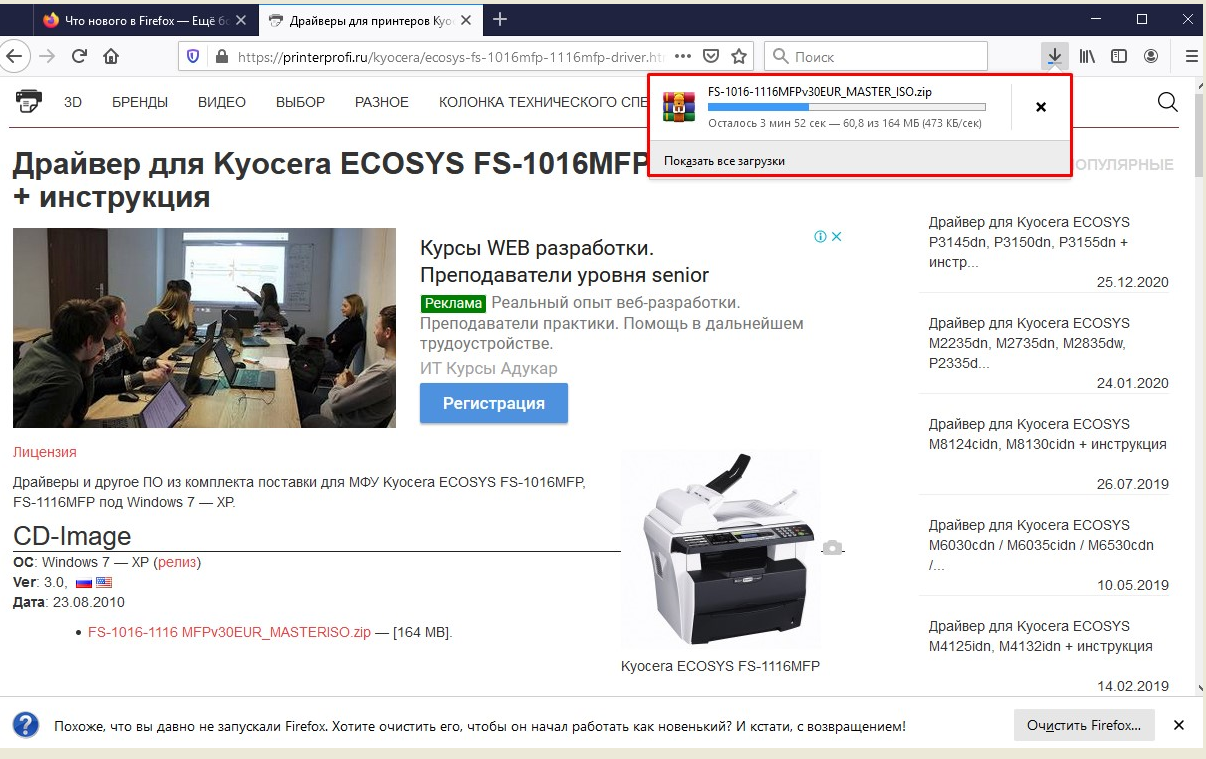Open driver link for Kyocera M2235dn
1206x759 pixels.
click(x=1029, y=343)
